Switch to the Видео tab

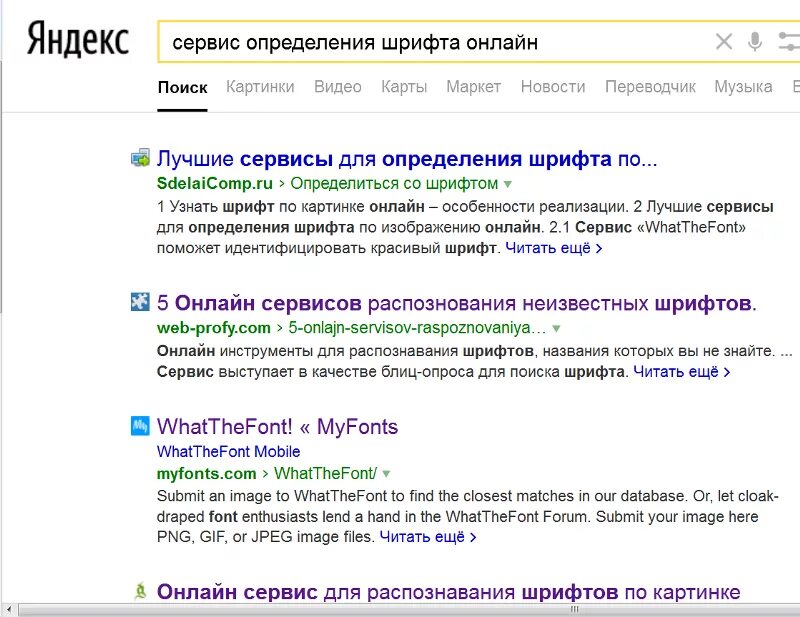pyautogui.click(x=338, y=87)
